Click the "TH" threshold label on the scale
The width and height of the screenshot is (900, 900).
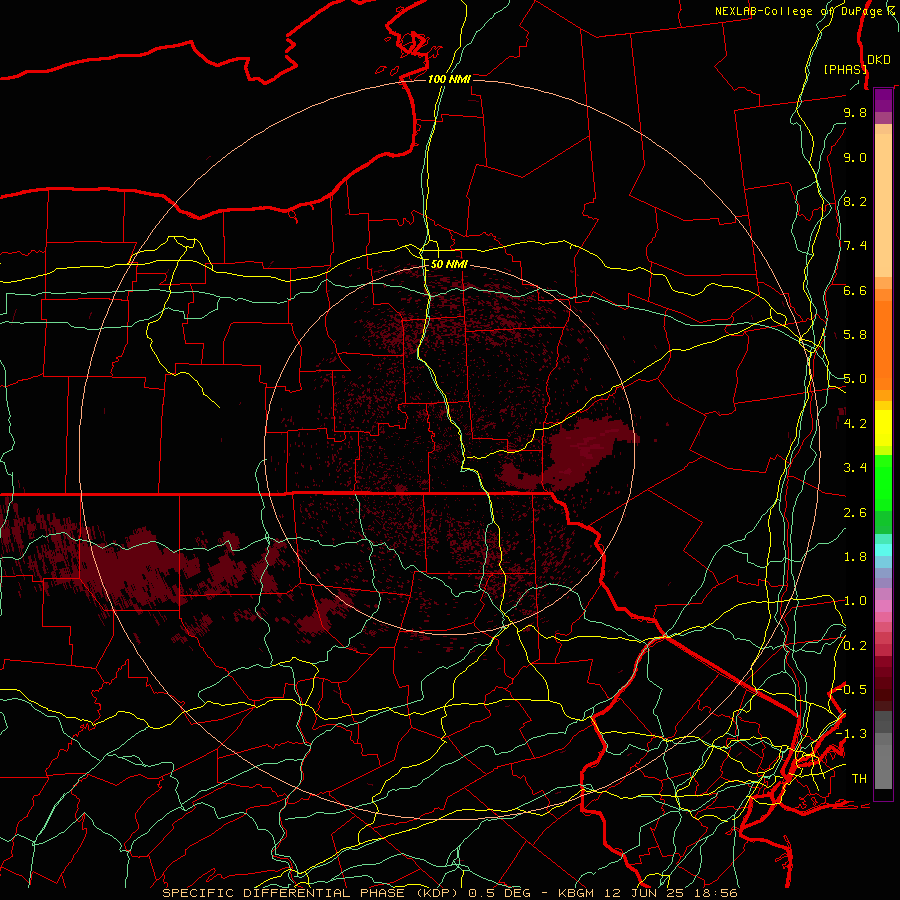click(x=859, y=779)
